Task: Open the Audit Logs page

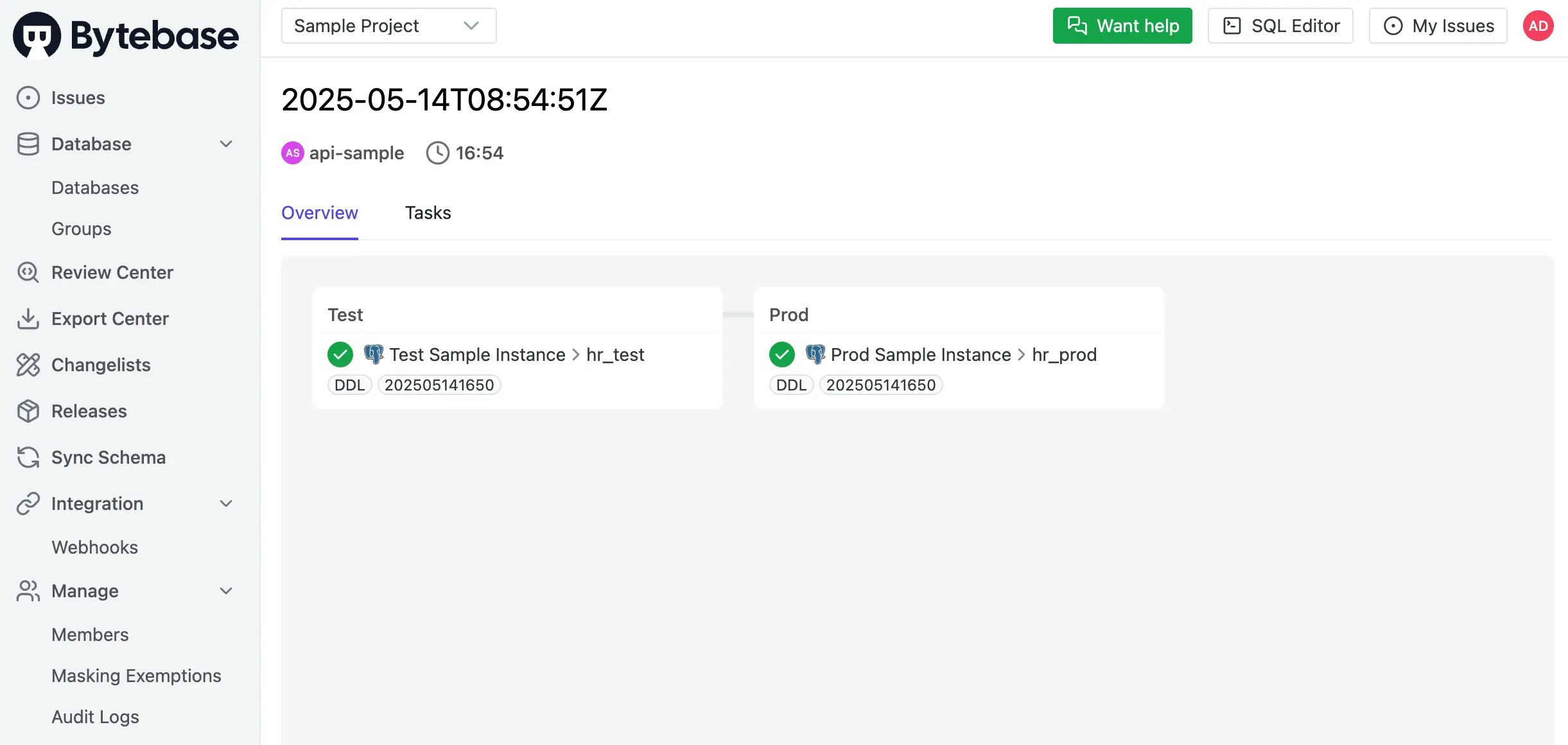Action: pos(95,717)
